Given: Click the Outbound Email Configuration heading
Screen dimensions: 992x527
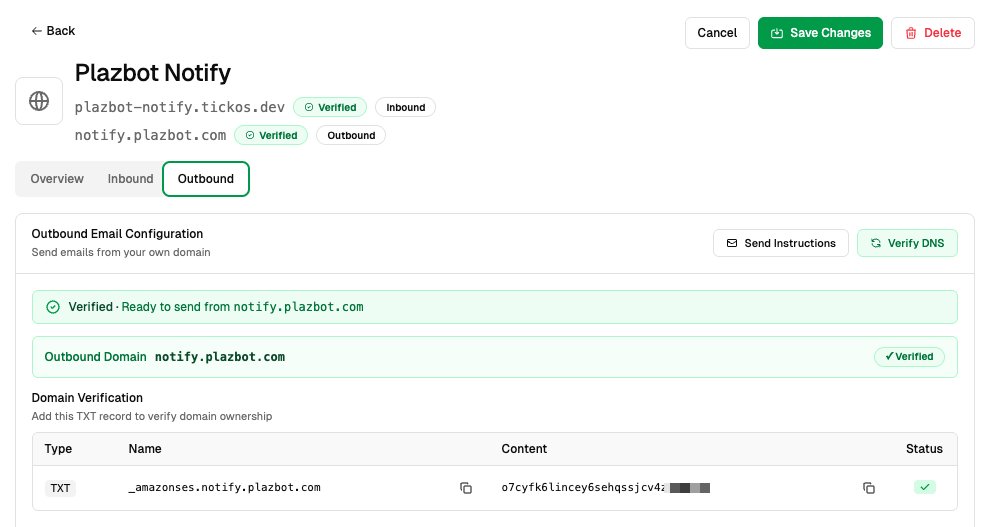Looking at the screenshot, I should point(117,233).
